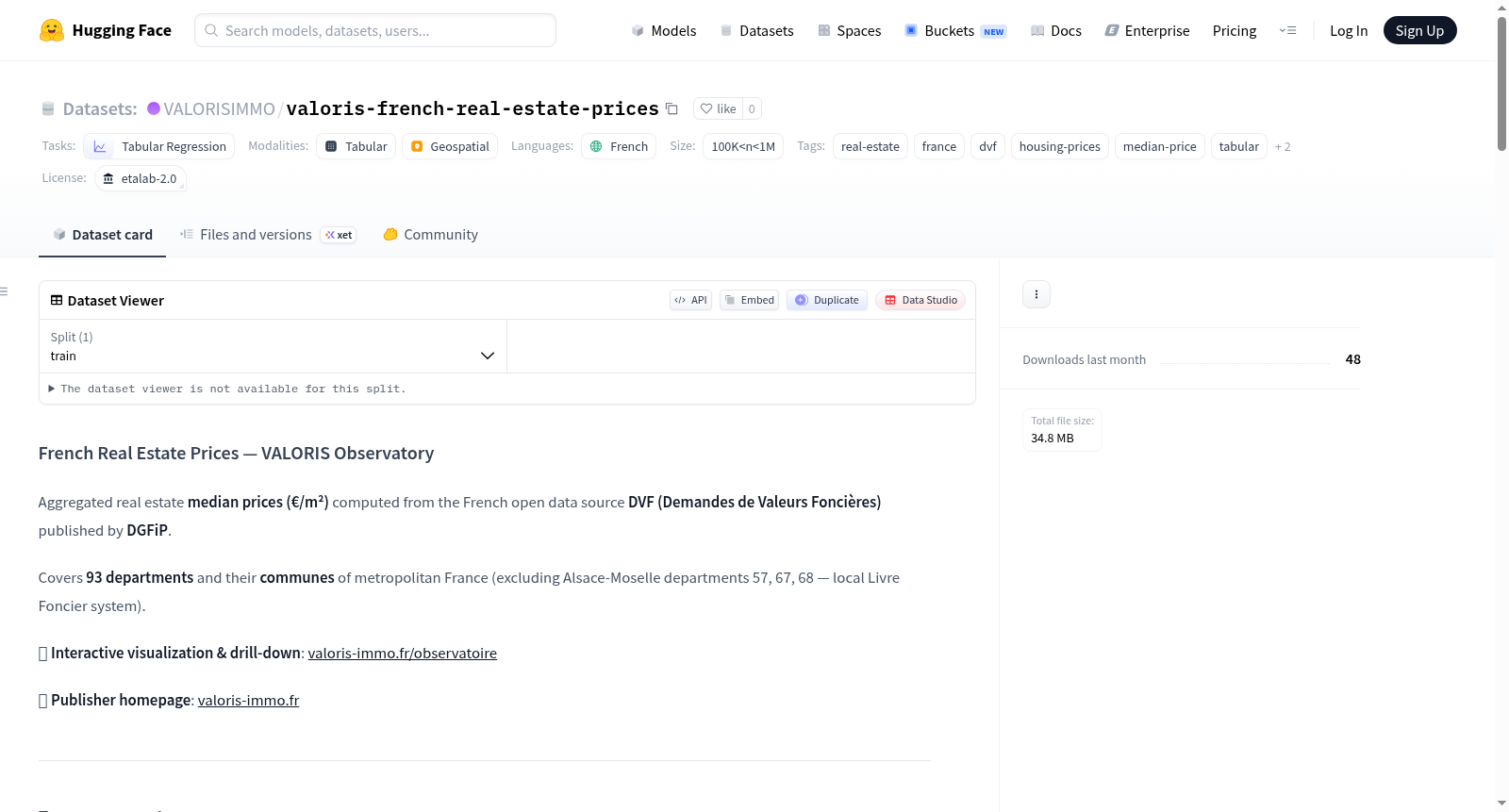Select the tabular tag
1509x812 pixels.
pyautogui.click(x=1239, y=146)
